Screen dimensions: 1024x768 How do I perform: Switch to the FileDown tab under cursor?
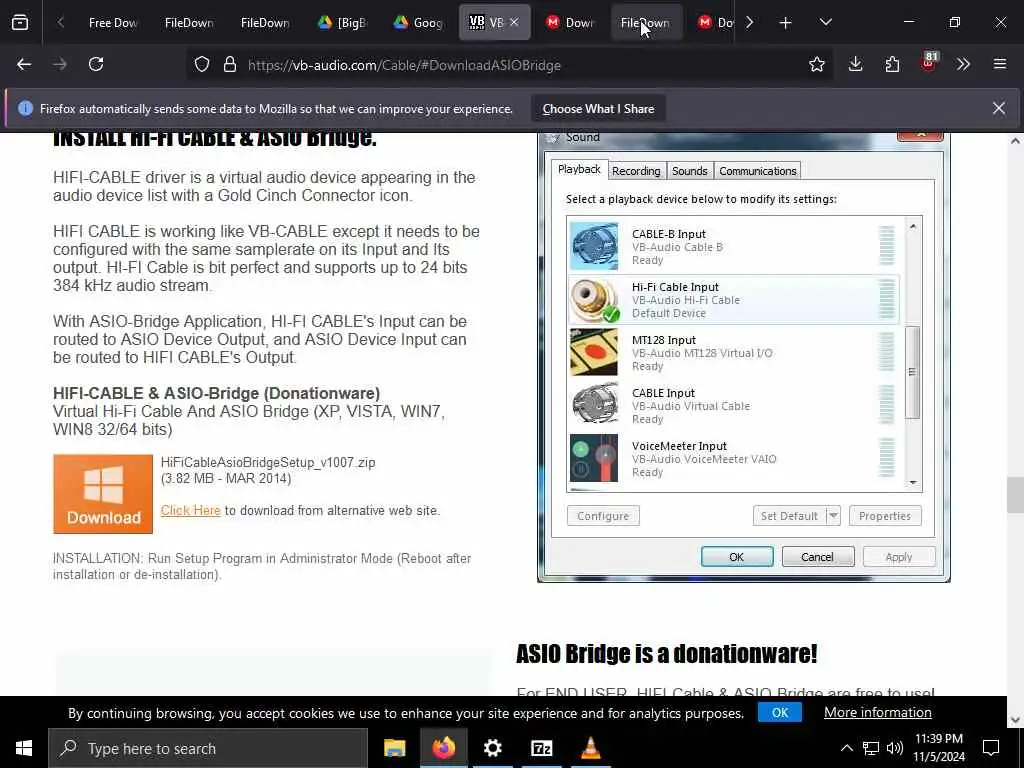tap(646, 22)
